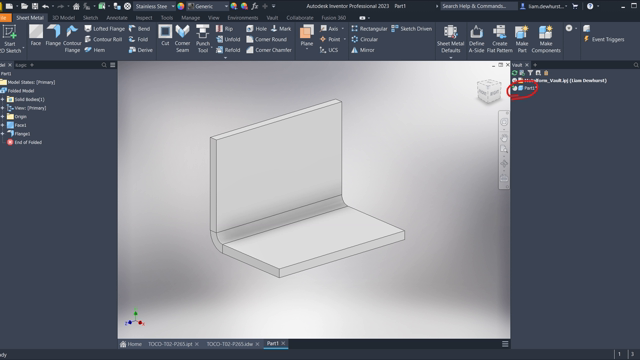Screen dimensions: 640x360
Task: Click the Contour Roll tool
Action: [103, 39]
